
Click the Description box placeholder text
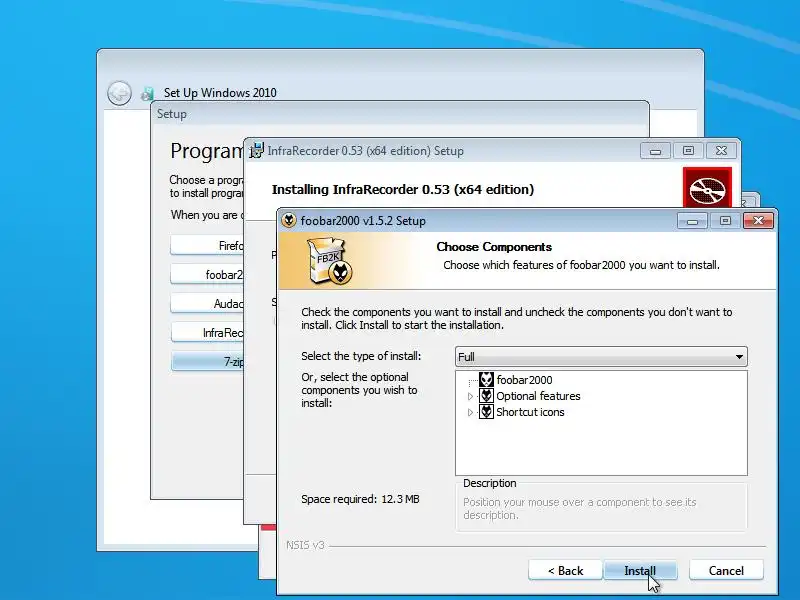pos(580,509)
